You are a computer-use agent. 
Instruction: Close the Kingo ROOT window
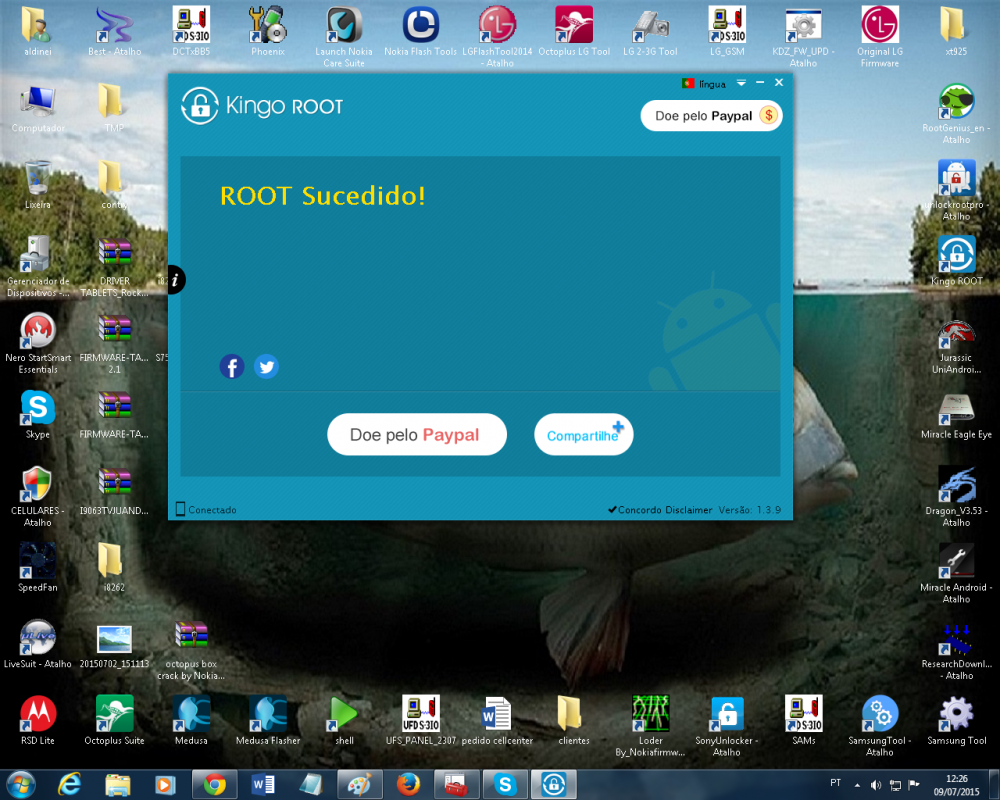(x=779, y=82)
